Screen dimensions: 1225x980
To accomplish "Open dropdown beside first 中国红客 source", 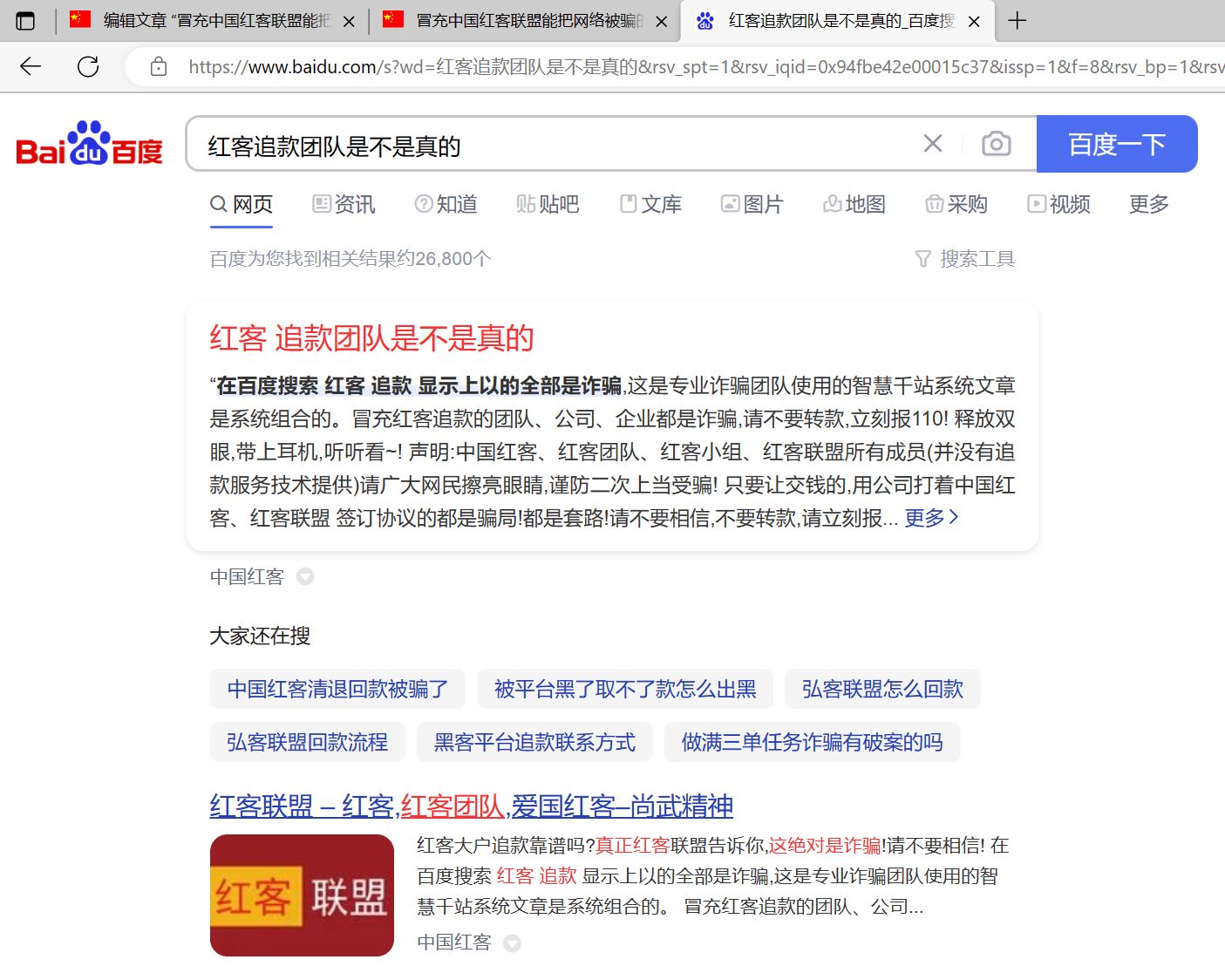I will [305, 576].
